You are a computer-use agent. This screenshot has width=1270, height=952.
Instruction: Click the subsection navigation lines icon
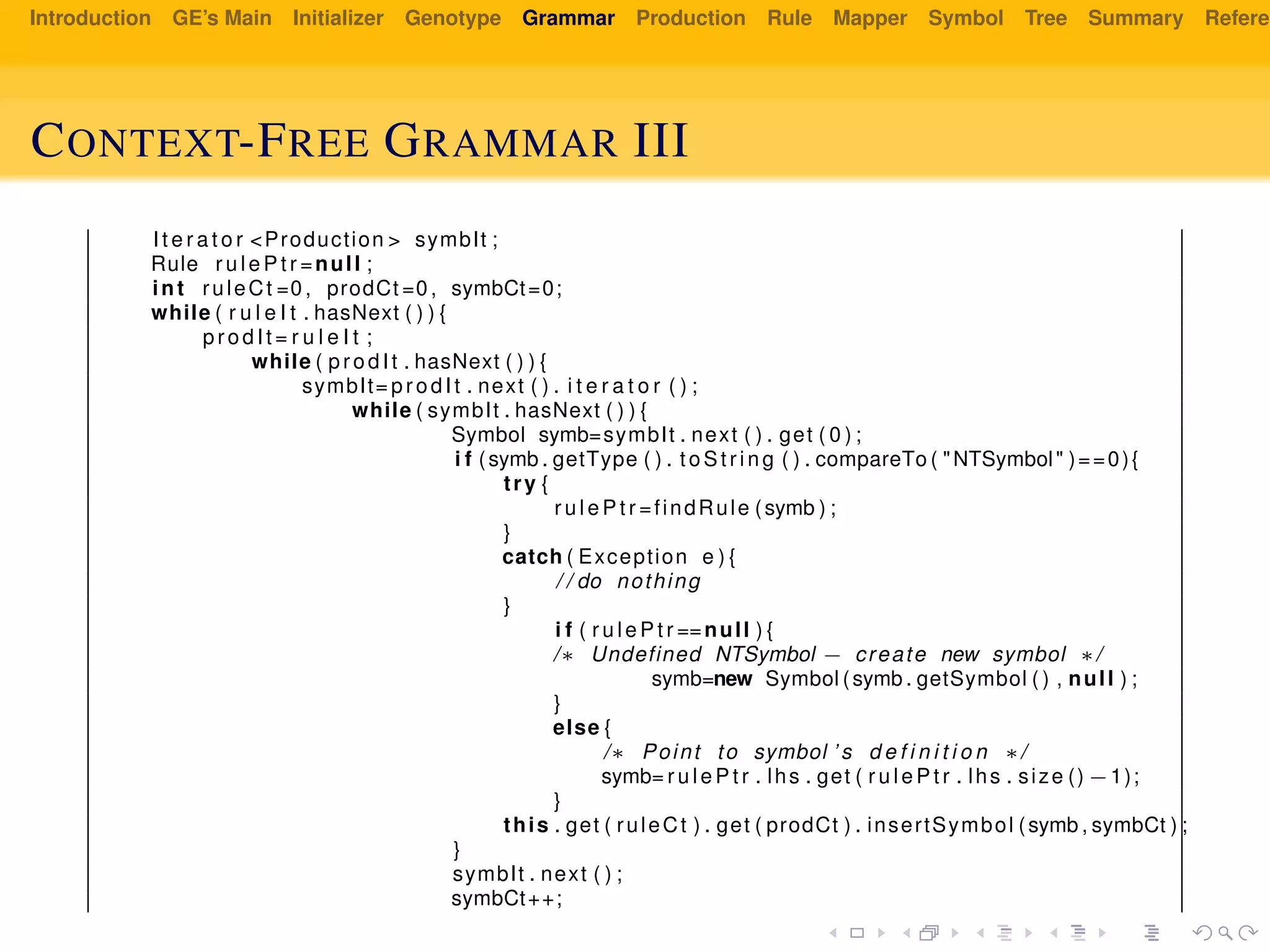(1005, 933)
